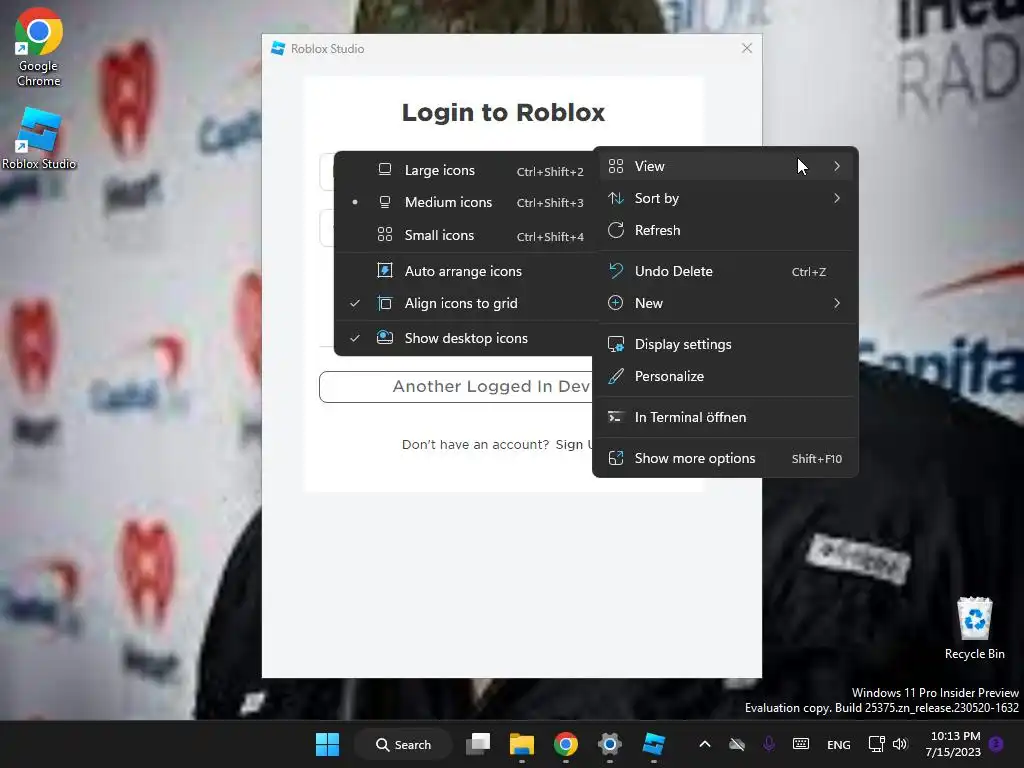Open Display settings

click(725, 344)
